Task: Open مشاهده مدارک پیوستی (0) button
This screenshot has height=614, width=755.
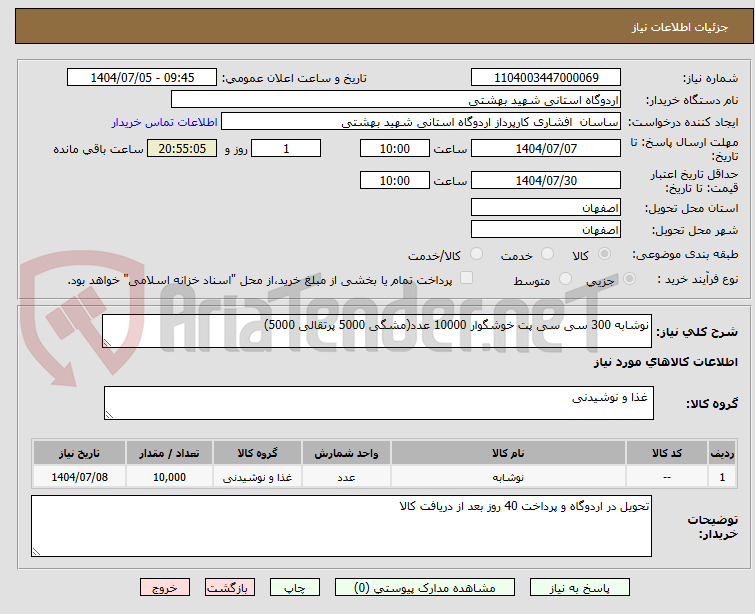Action: (x=425, y=588)
